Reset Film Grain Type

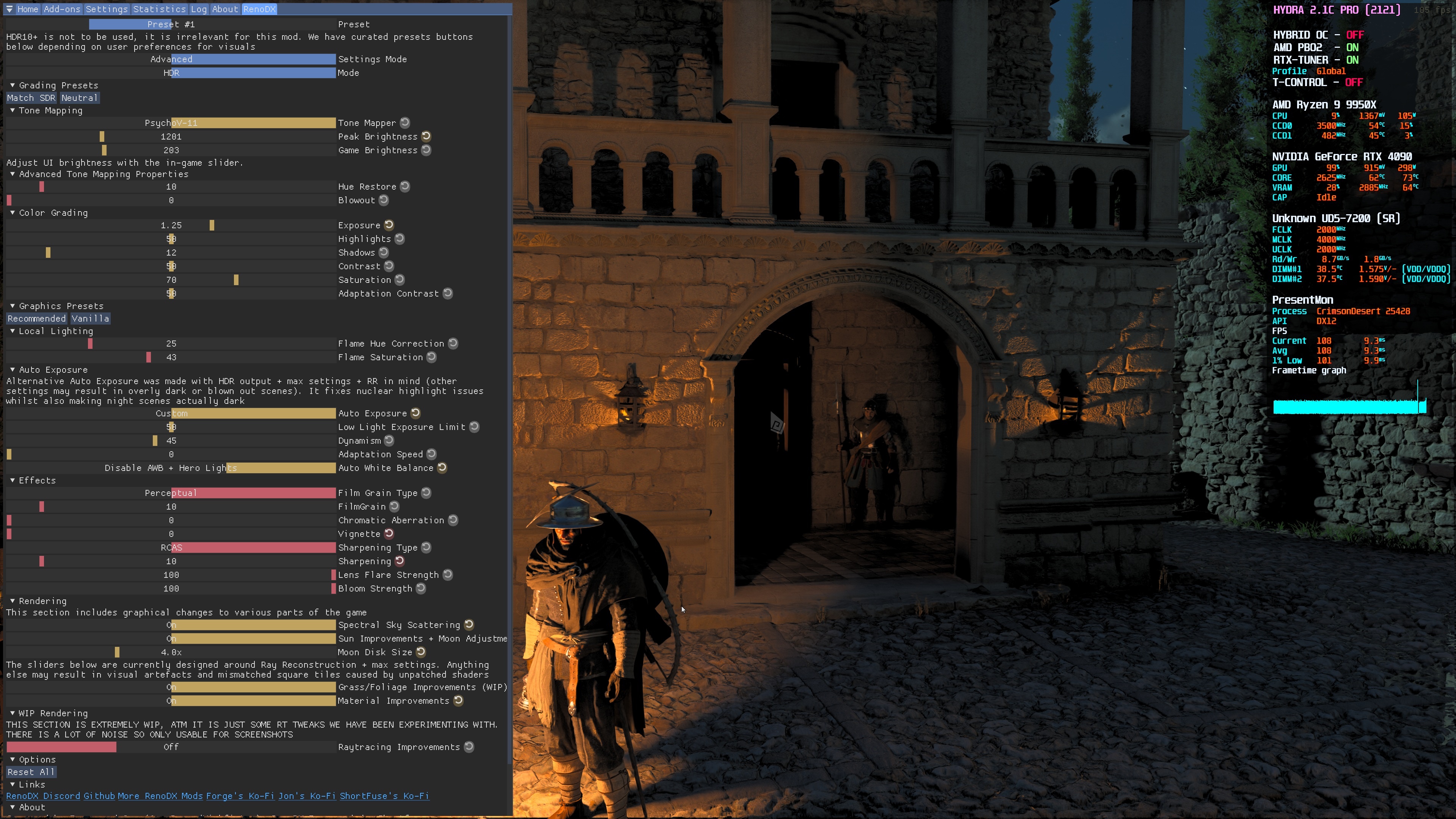tap(426, 493)
